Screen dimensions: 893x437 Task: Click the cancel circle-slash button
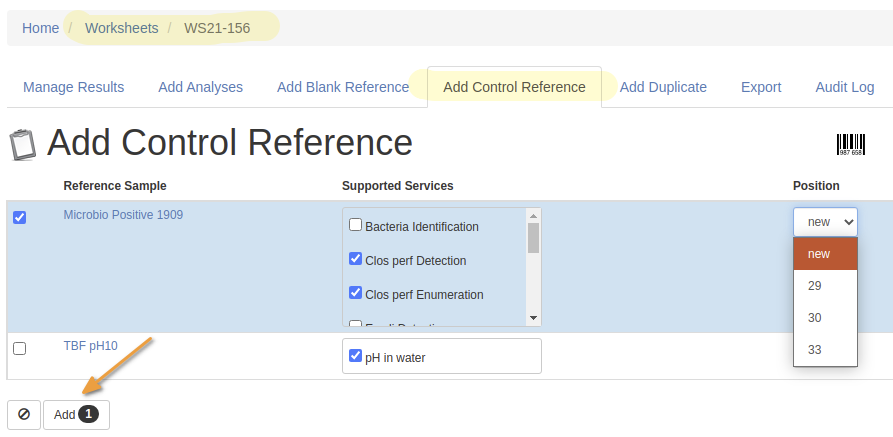click(24, 414)
